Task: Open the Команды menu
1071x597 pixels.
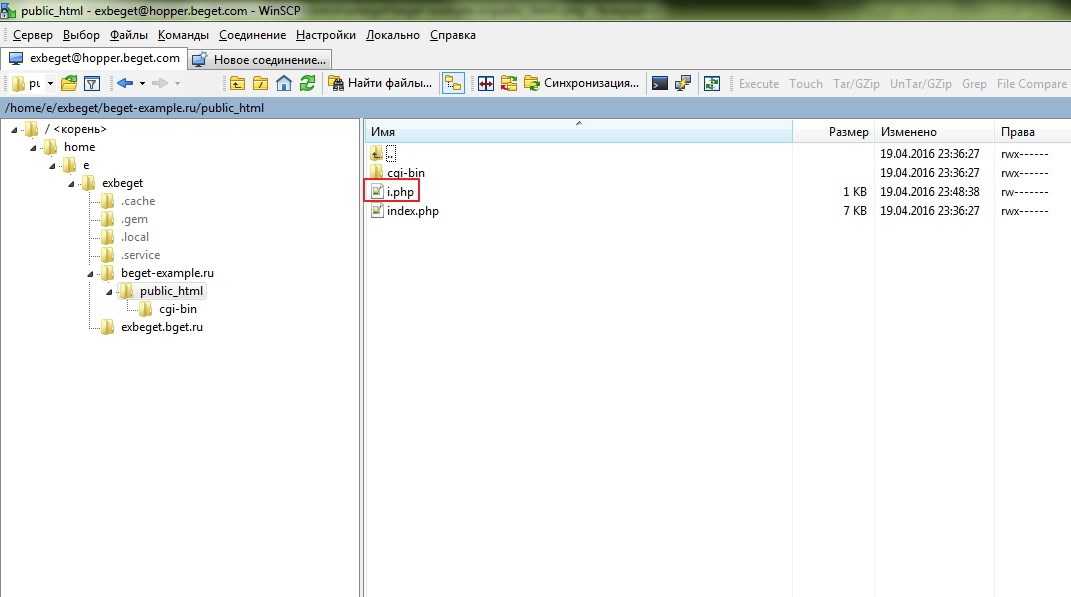Action: 183,35
